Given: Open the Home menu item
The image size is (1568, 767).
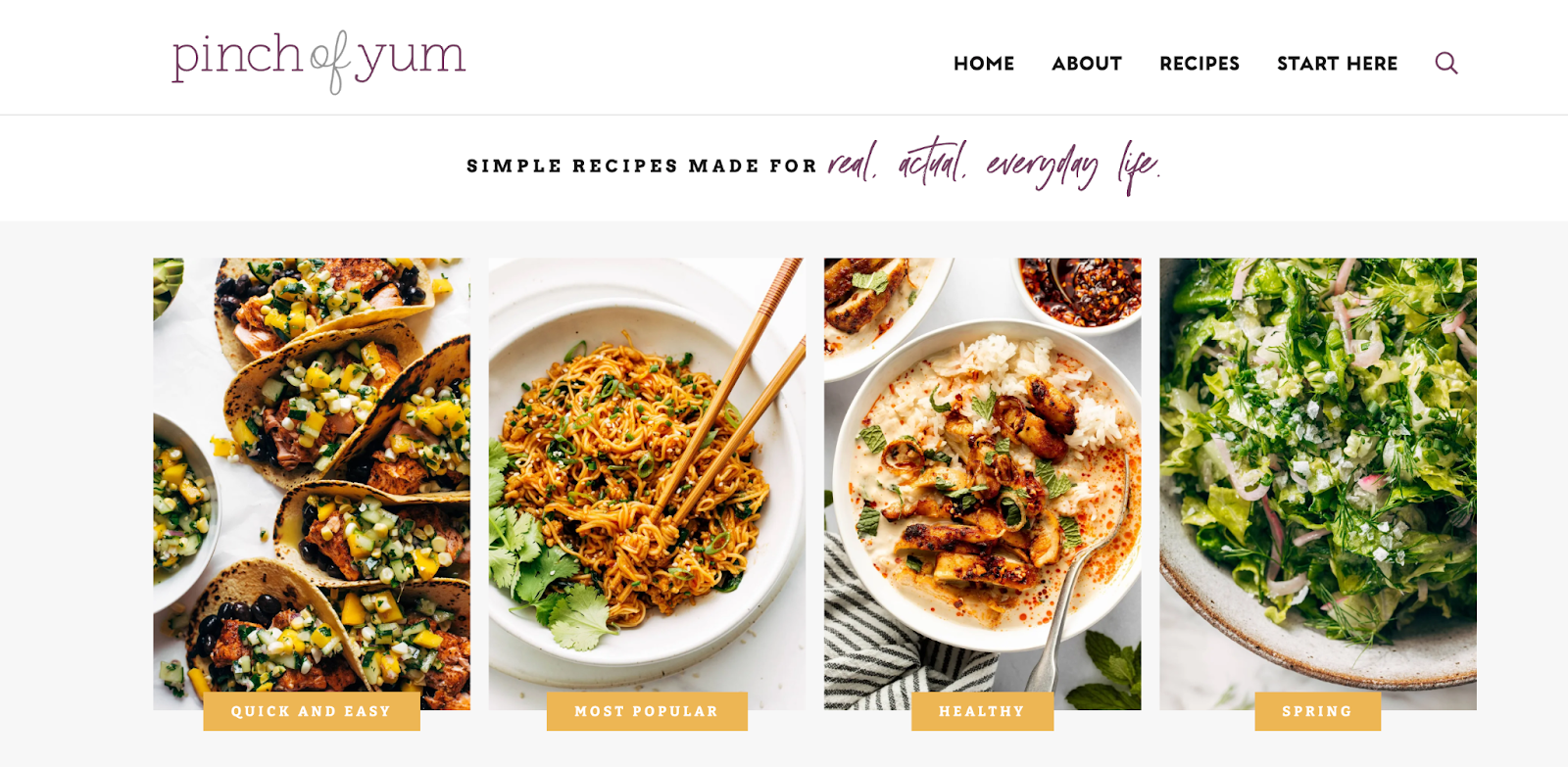Looking at the screenshot, I should (x=984, y=64).
